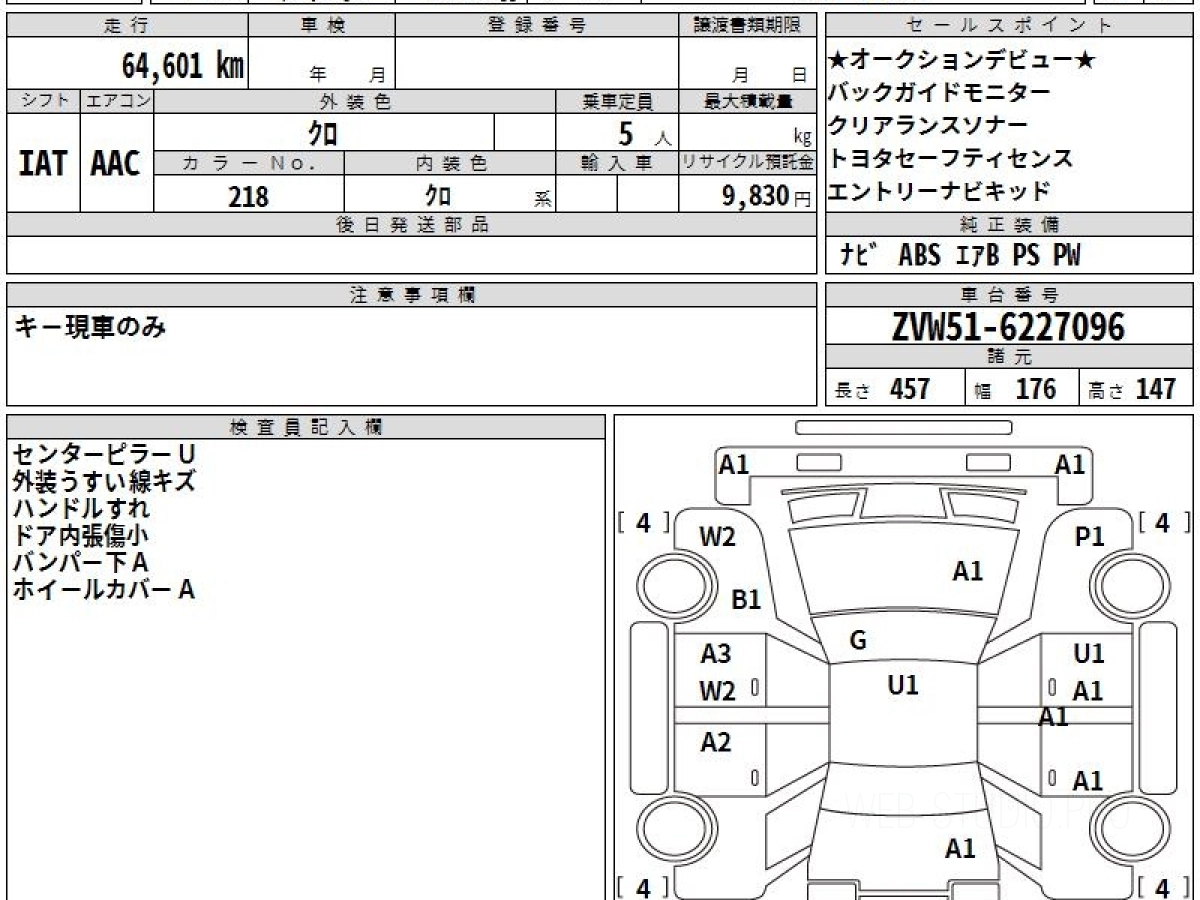Click ABS in the equipment row
Viewport: 1200px width, 900px height.
[x=919, y=256]
